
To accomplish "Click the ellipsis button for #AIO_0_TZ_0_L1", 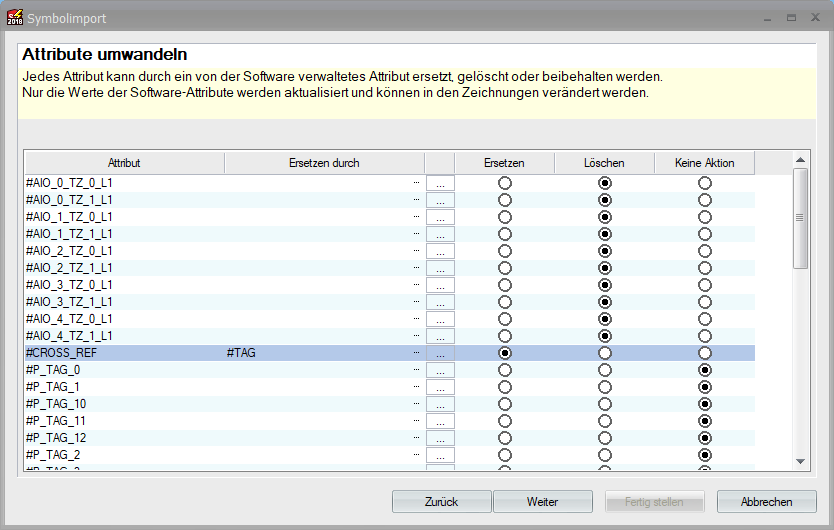I will (440, 183).
